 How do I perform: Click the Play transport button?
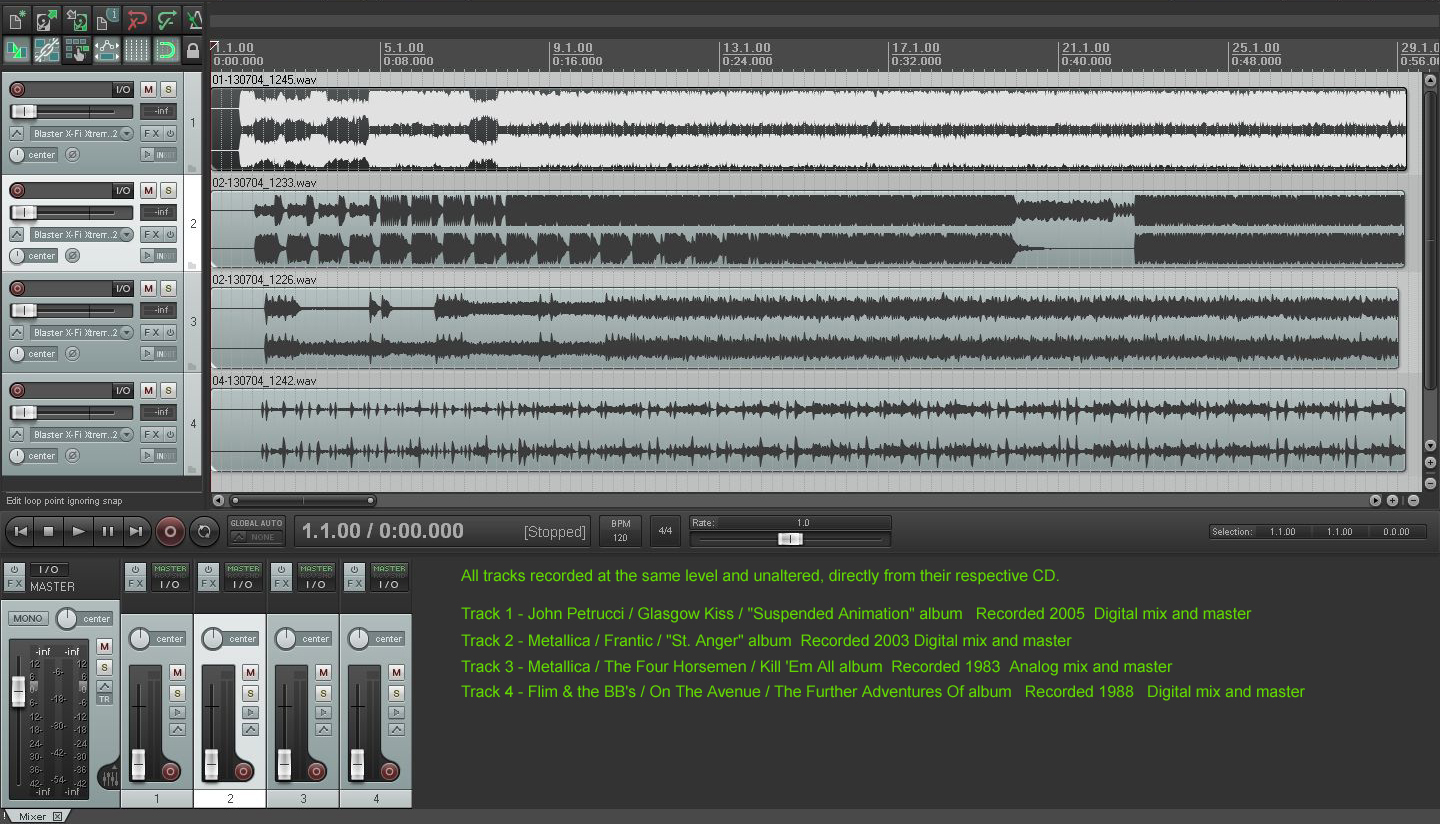(78, 532)
